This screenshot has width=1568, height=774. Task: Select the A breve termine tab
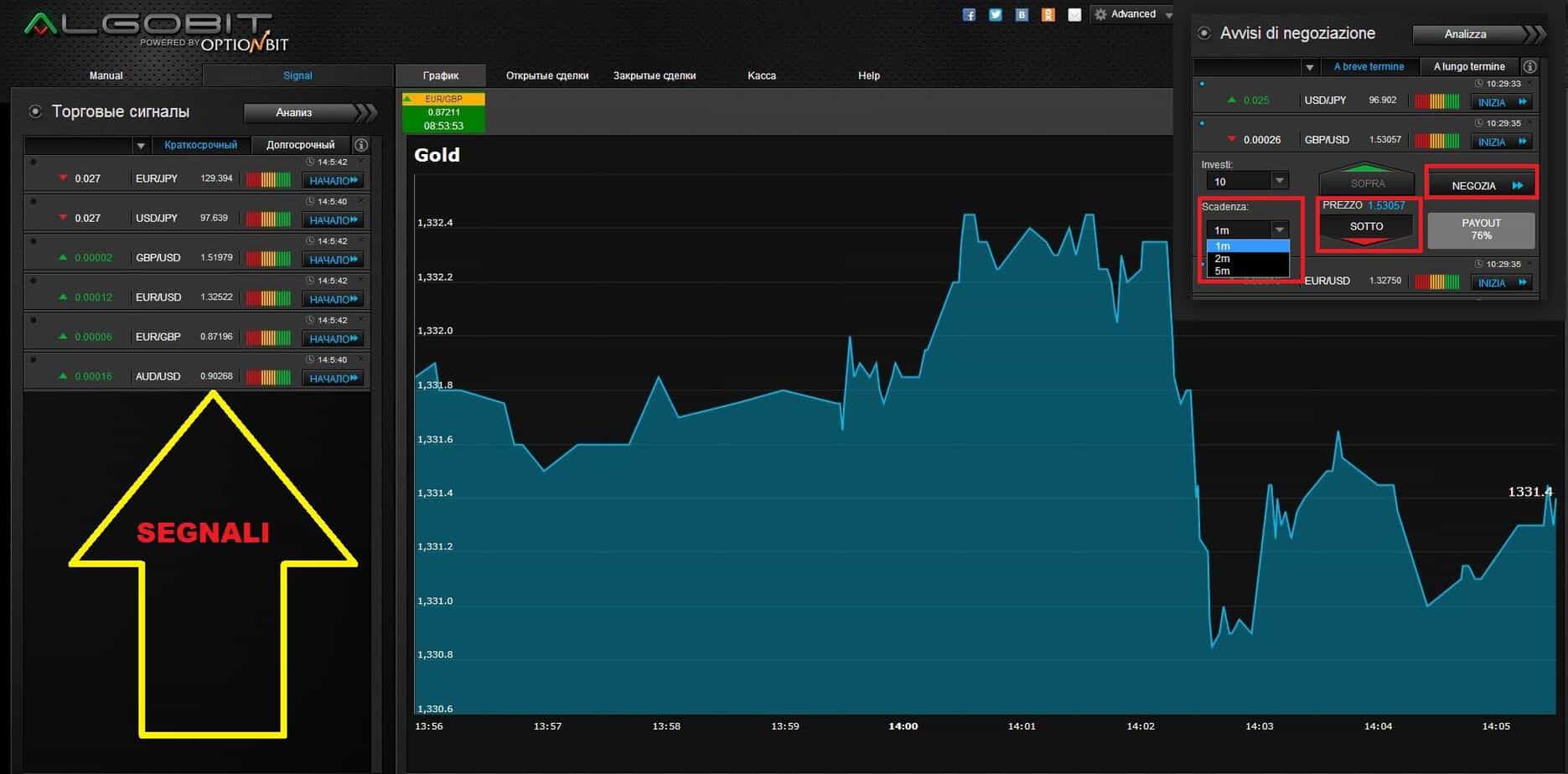[1369, 66]
